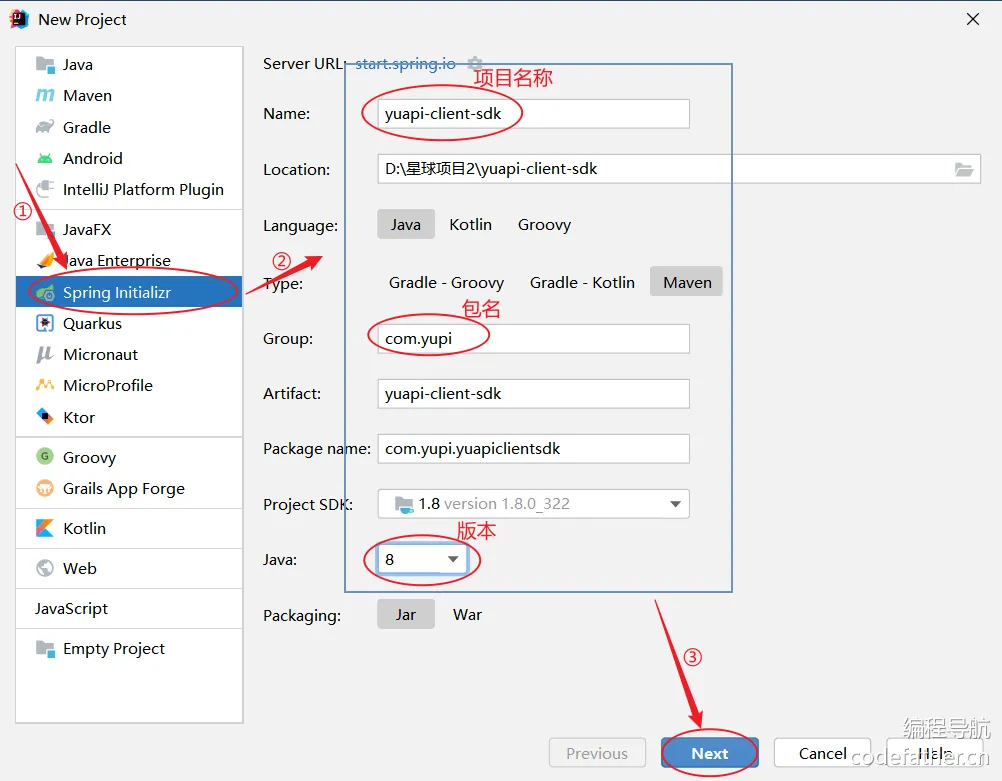Select Quarkus in generator list
This screenshot has width=1002, height=781.
point(128,323)
